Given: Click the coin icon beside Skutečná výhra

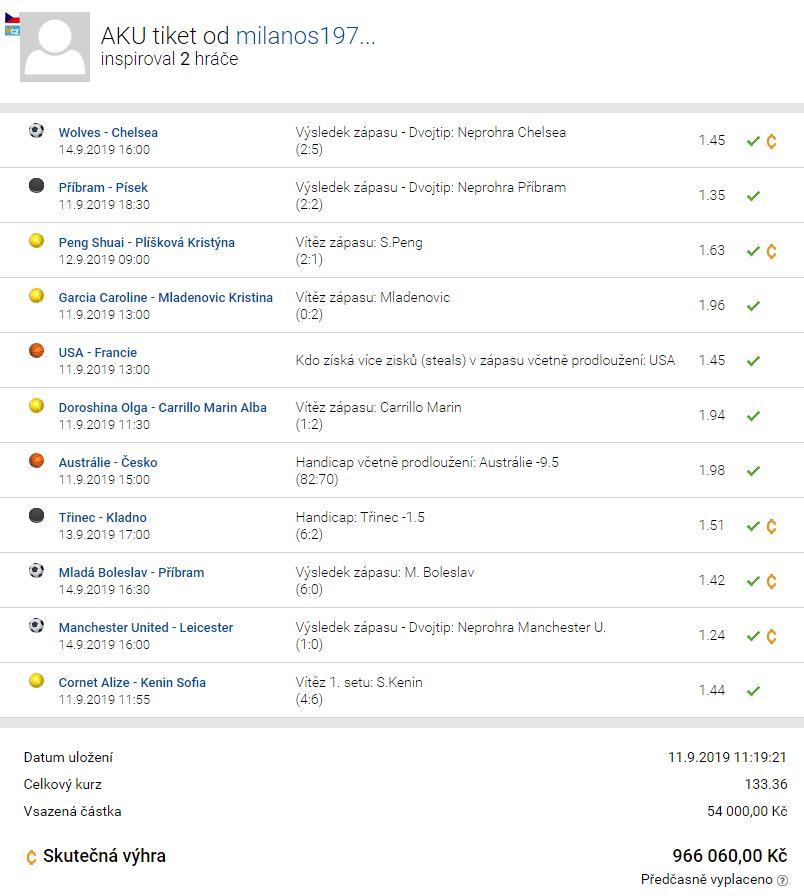Looking at the screenshot, I should tap(31, 857).
